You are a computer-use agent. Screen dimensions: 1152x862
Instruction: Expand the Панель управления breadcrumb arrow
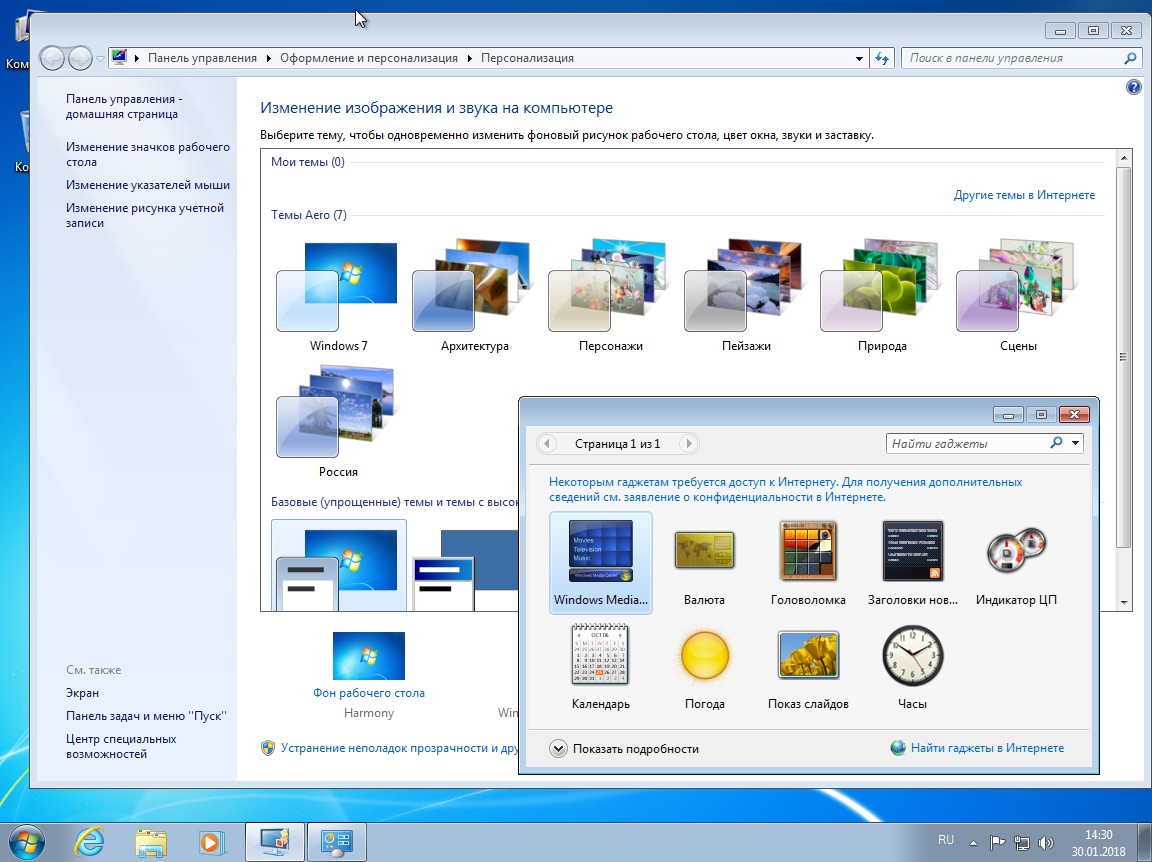[x=268, y=58]
